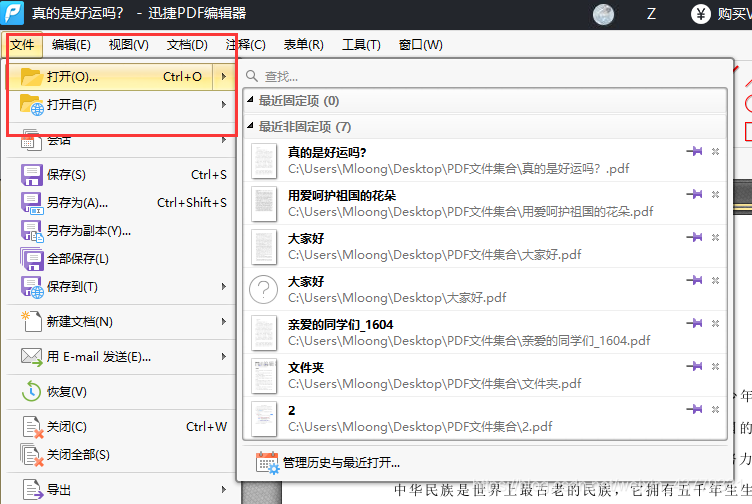Screen dimensions: 752x504
Task: Click the 迅捷PDF编辑器 app logo
Action: [x=12, y=13]
